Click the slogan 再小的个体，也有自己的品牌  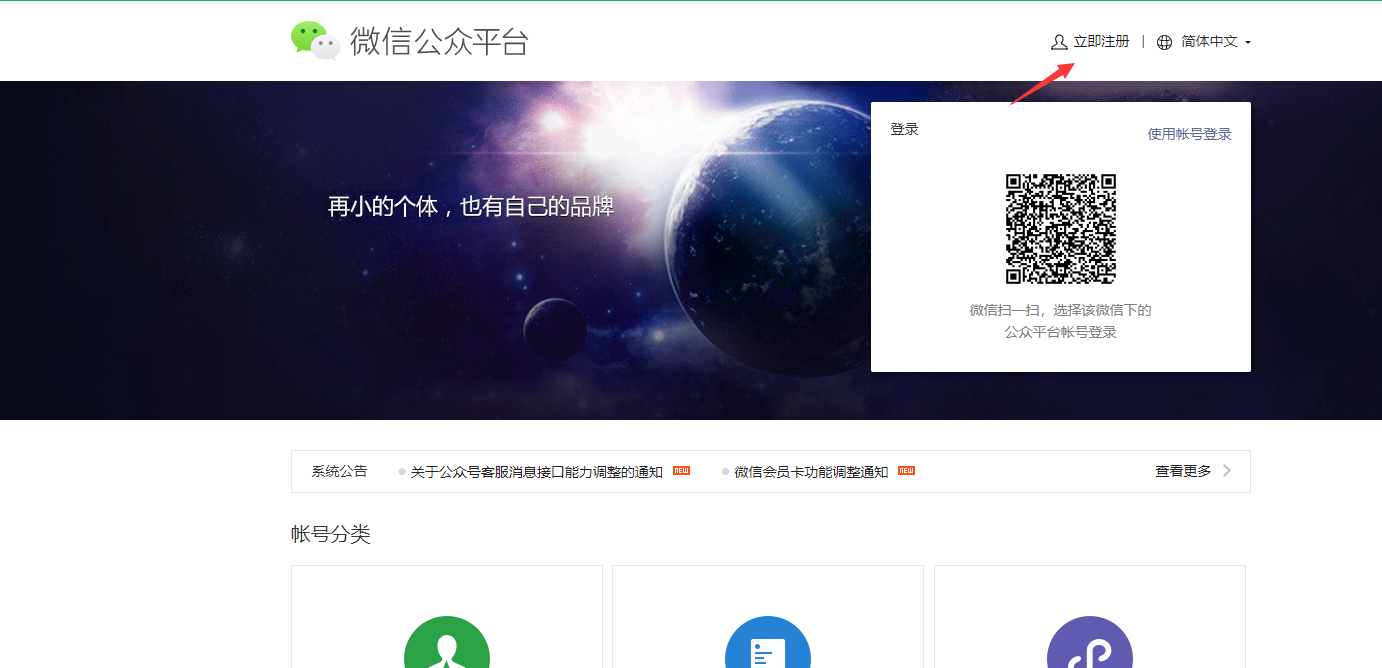point(471,207)
